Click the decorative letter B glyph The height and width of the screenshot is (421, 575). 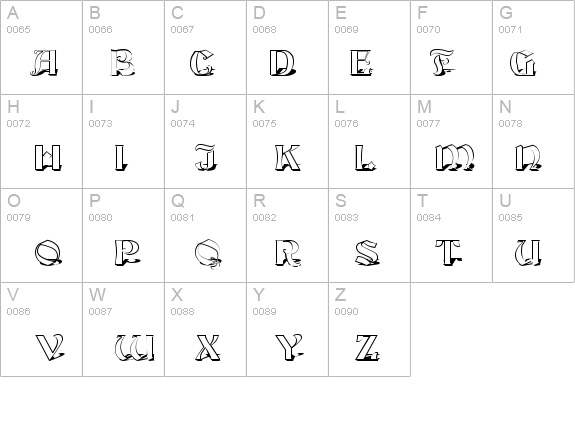pos(122,63)
